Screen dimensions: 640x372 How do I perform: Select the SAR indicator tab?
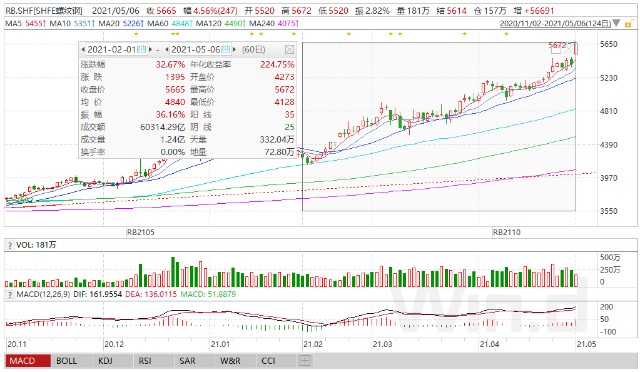click(187, 361)
